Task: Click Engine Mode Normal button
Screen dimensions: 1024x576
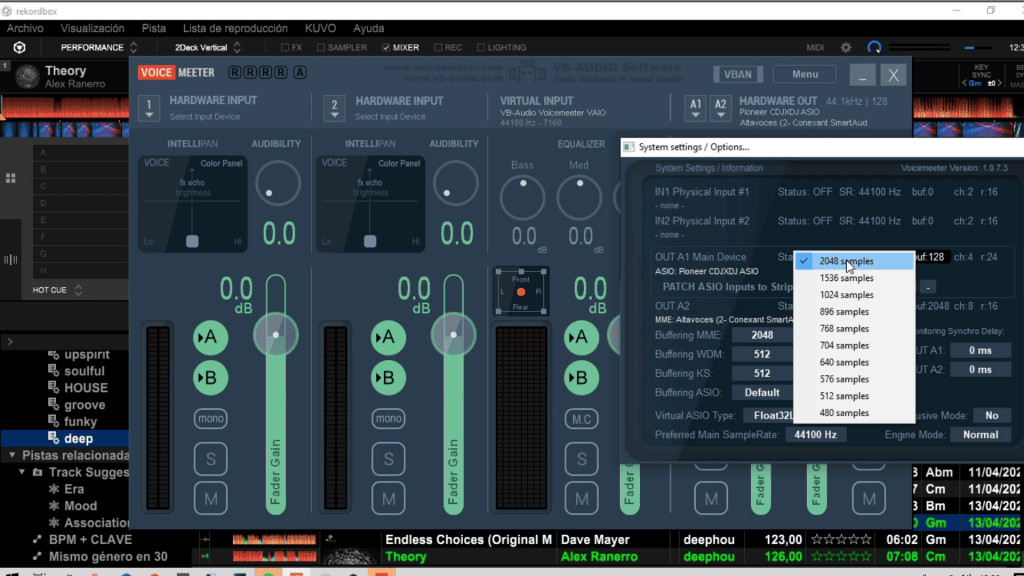Action: [980, 434]
